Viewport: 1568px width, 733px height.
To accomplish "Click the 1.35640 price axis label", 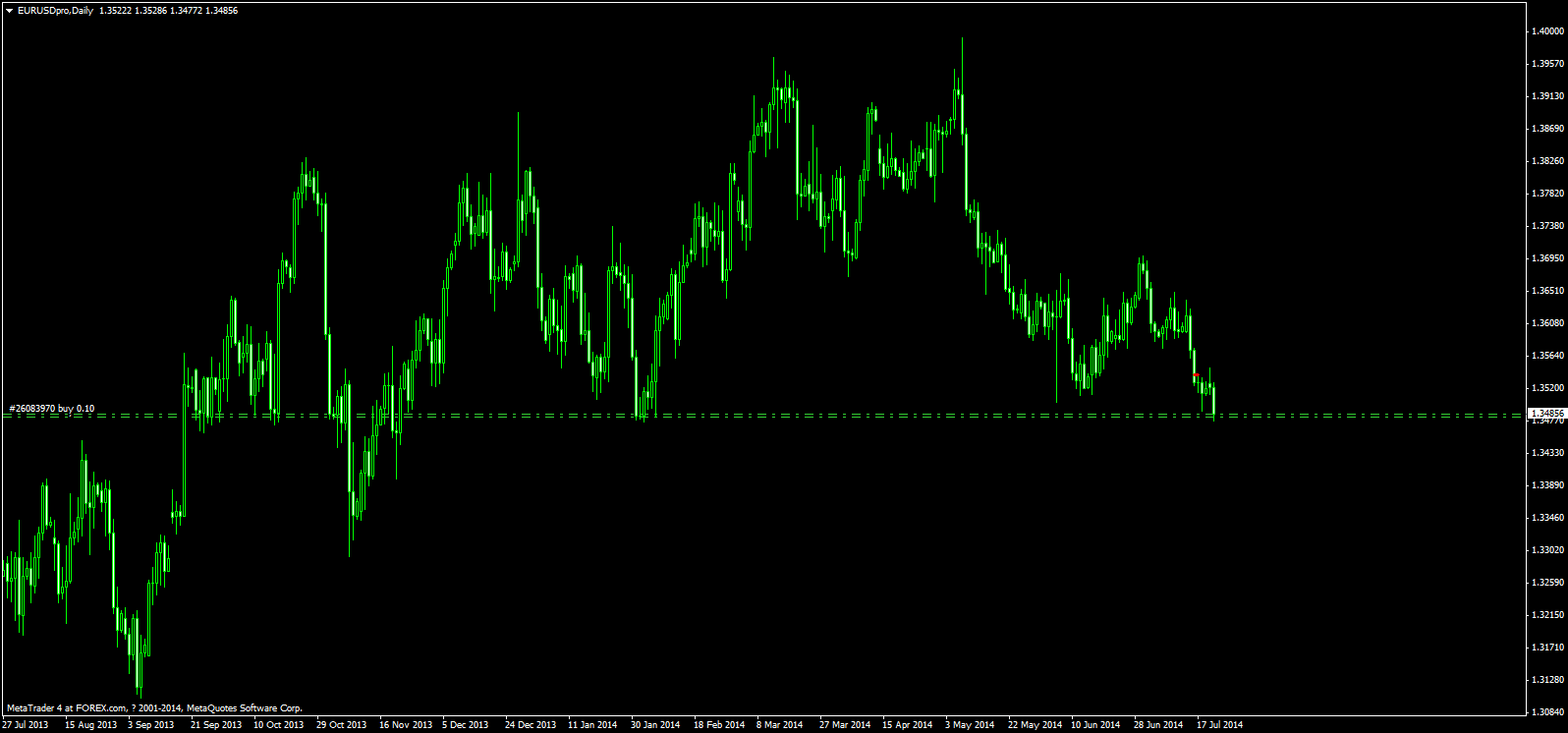I will coord(1547,356).
